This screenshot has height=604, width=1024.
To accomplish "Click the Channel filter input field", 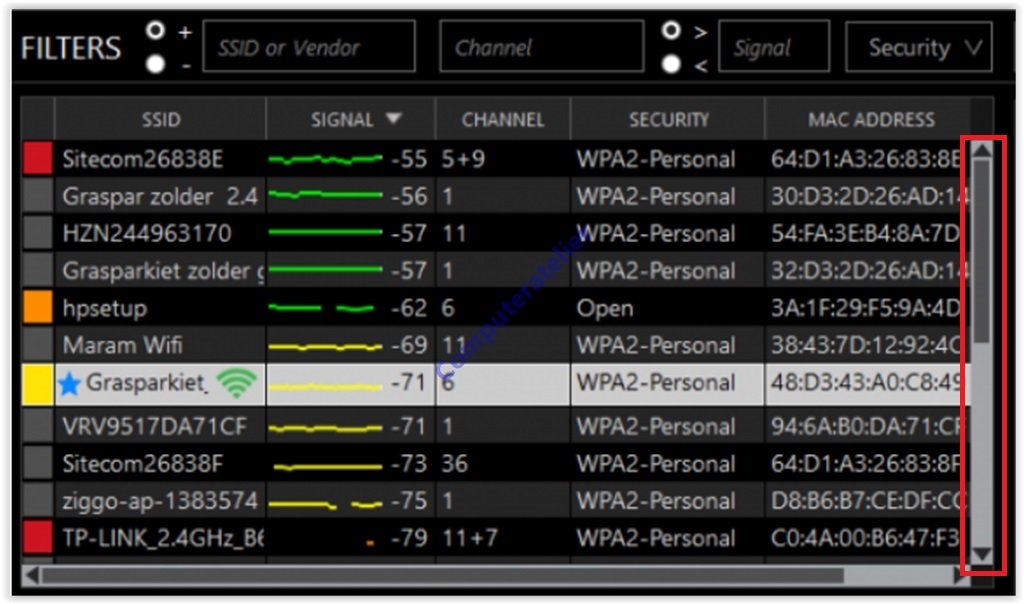I will pos(541,46).
